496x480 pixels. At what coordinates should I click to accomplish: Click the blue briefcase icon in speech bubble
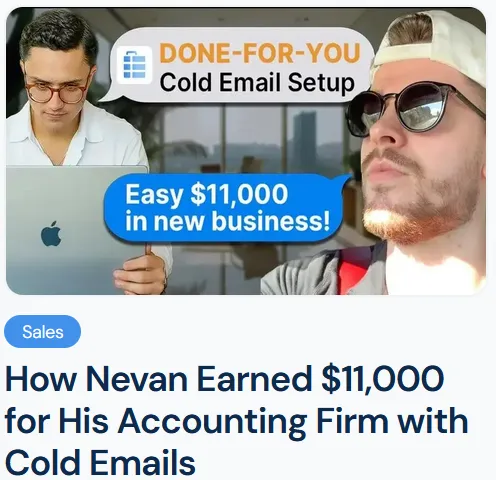coord(135,65)
